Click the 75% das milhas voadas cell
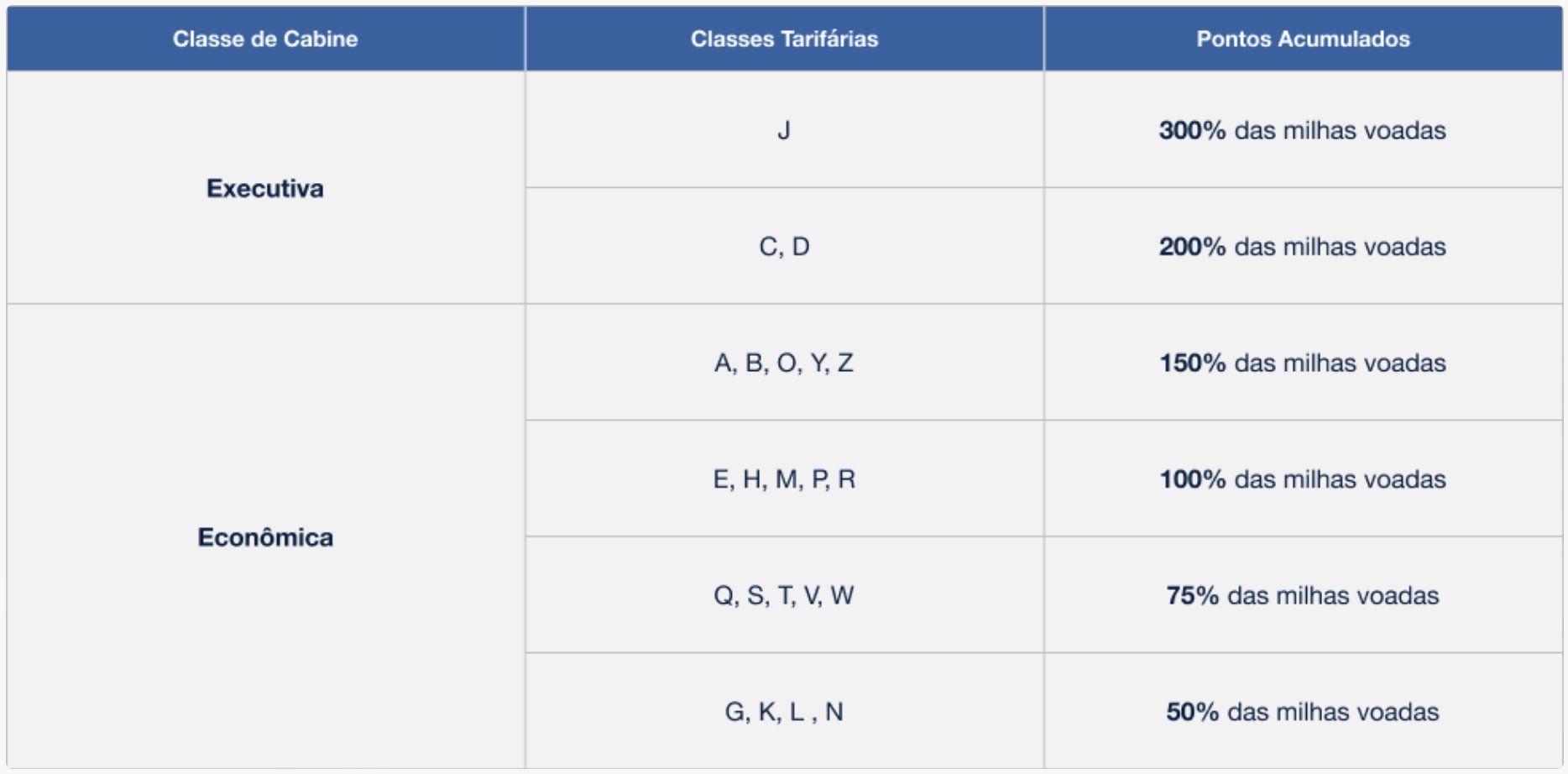Viewport: 1568px width, 774px height. tap(1303, 595)
